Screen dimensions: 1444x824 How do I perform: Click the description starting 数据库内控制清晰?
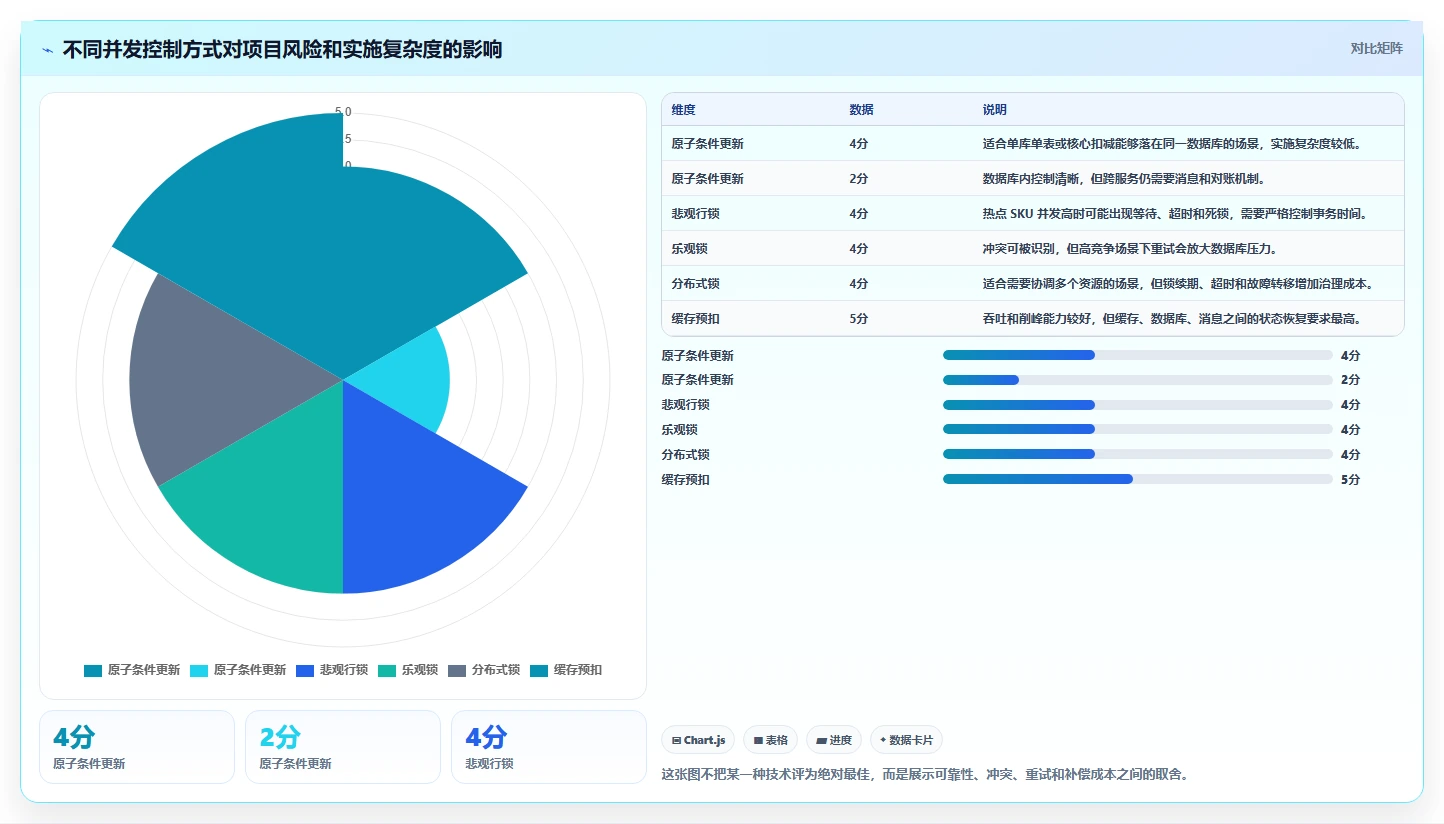pos(1125,179)
